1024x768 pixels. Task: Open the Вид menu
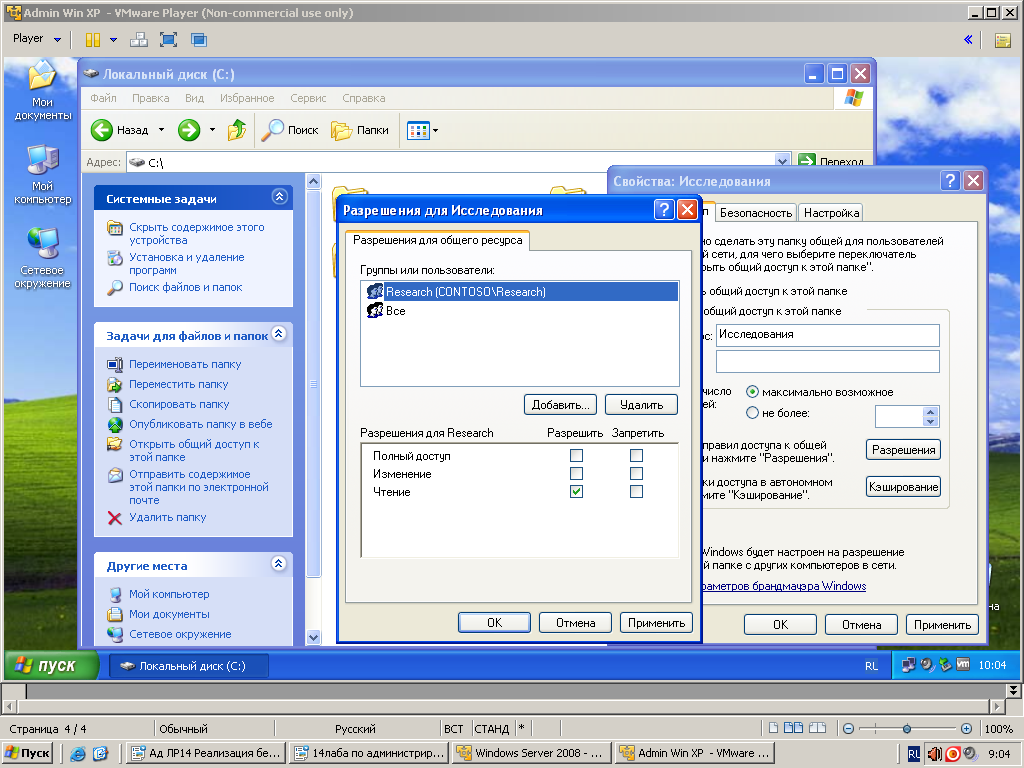tap(194, 98)
